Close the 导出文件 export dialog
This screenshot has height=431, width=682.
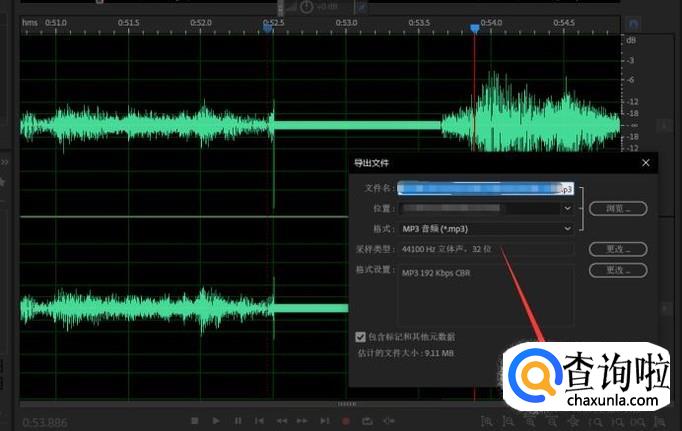(x=645, y=162)
